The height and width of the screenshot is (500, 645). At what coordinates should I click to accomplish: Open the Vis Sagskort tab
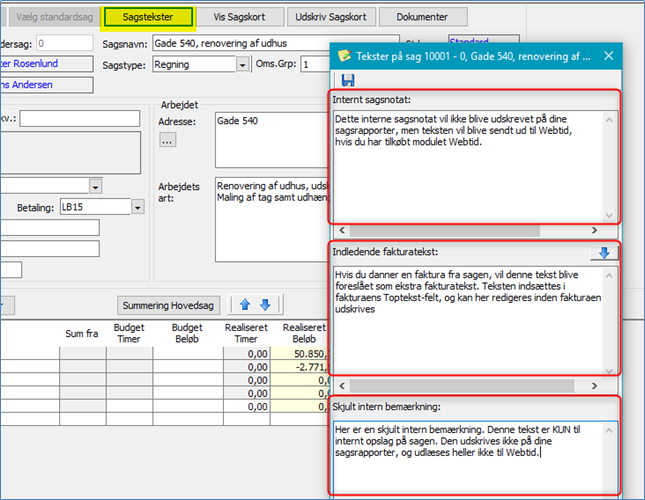[x=239, y=17]
